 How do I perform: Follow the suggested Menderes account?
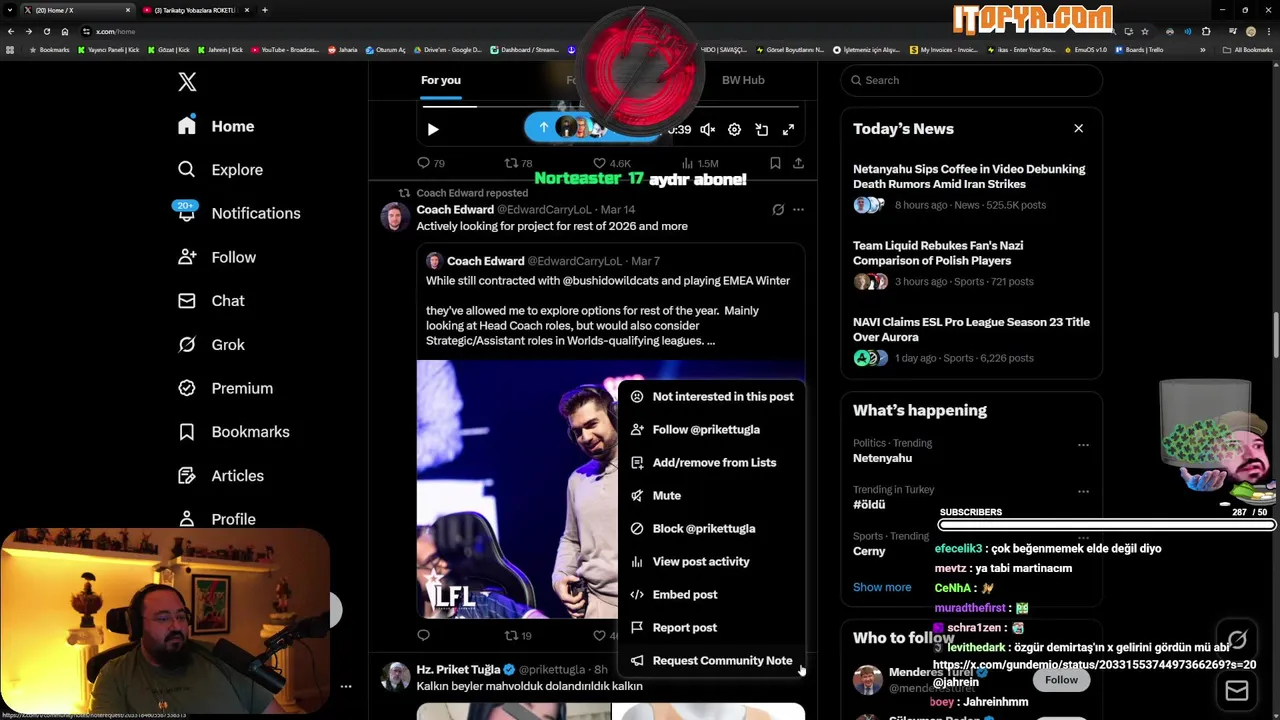(x=1061, y=680)
